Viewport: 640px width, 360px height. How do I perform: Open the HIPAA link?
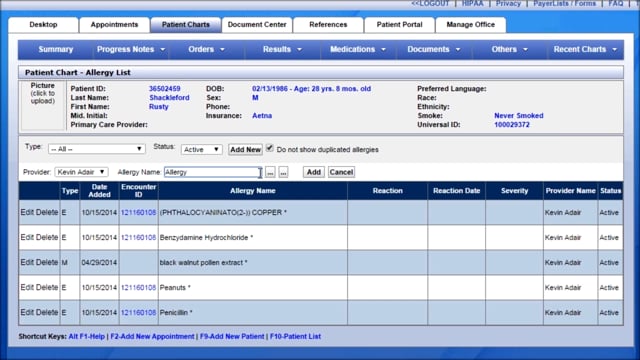[x=472, y=3]
